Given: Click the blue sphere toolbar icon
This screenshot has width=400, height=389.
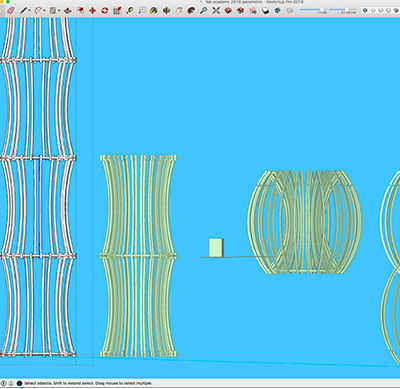Looking at the screenshot, I should [277, 11].
